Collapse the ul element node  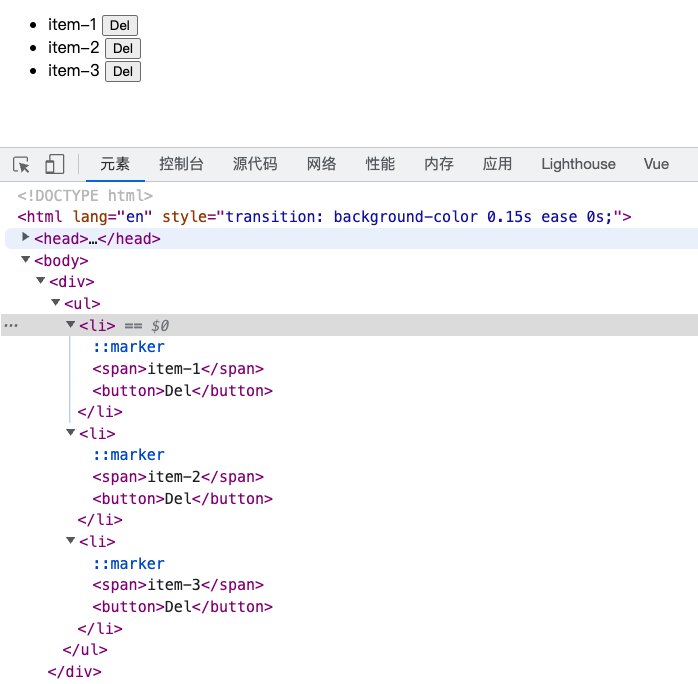click(x=56, y=302)
